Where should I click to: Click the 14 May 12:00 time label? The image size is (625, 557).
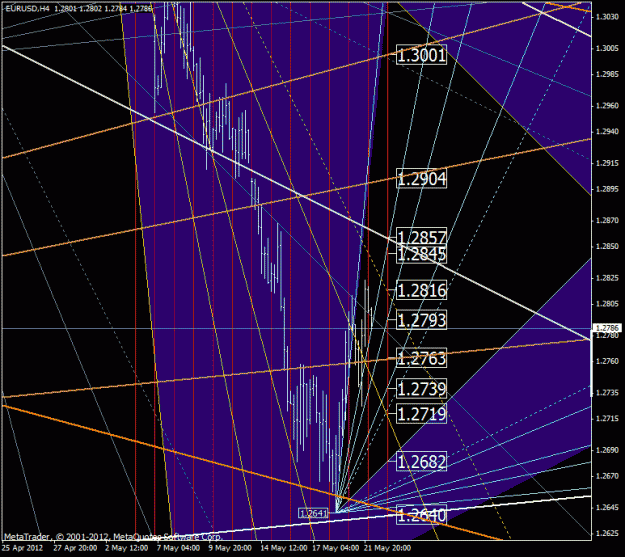(x=284, y=548)
